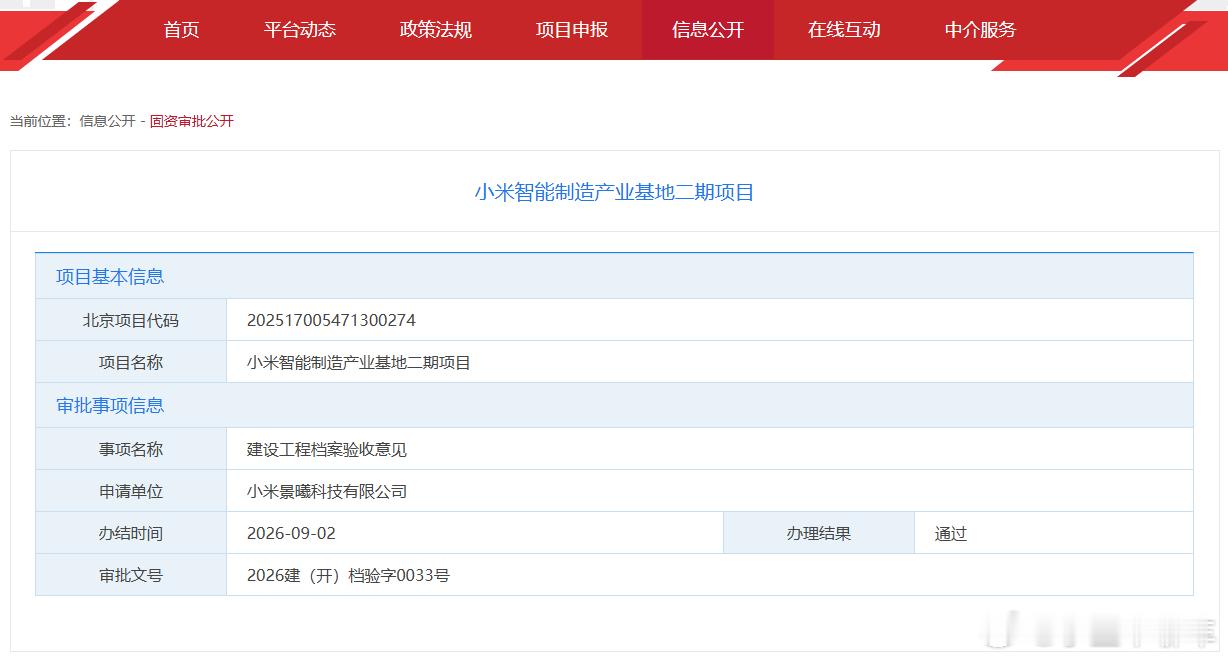Click the 办结时间 label cell
This screenshot has width=1228, height=660.
click(x=131, y=533)
